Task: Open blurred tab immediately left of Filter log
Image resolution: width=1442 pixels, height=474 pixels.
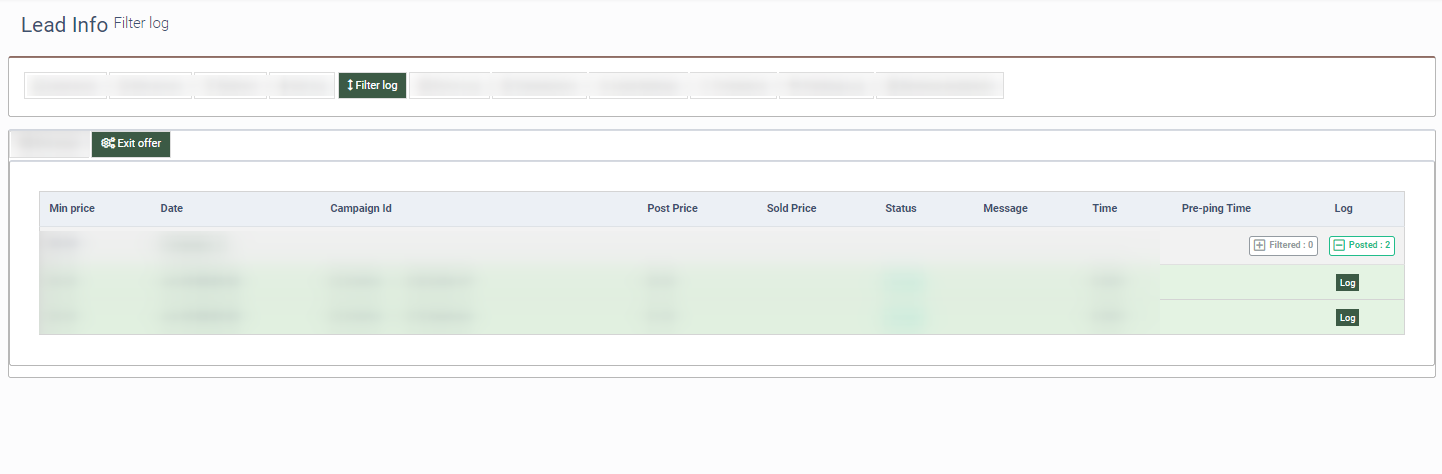Action: [302, 86]
